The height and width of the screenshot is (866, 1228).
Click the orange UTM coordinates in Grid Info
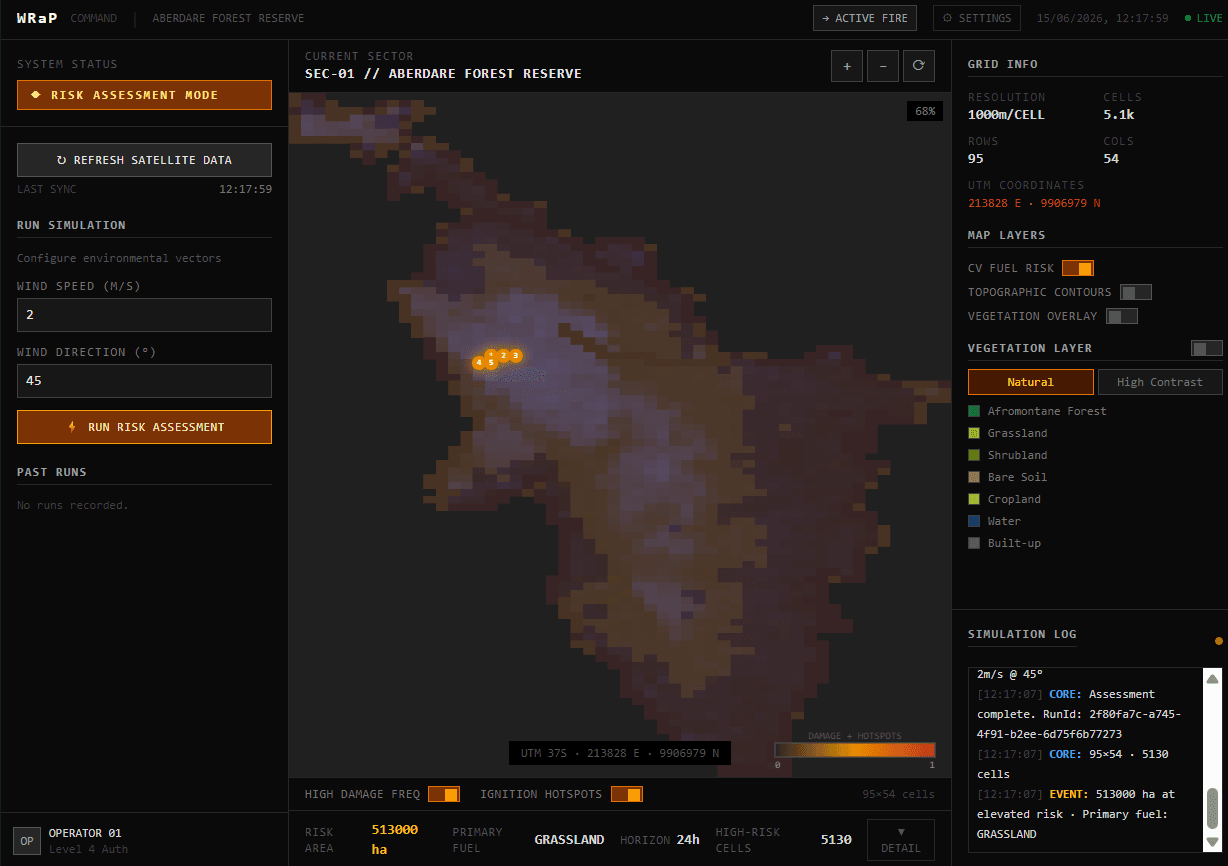(x=1034, y=203)
